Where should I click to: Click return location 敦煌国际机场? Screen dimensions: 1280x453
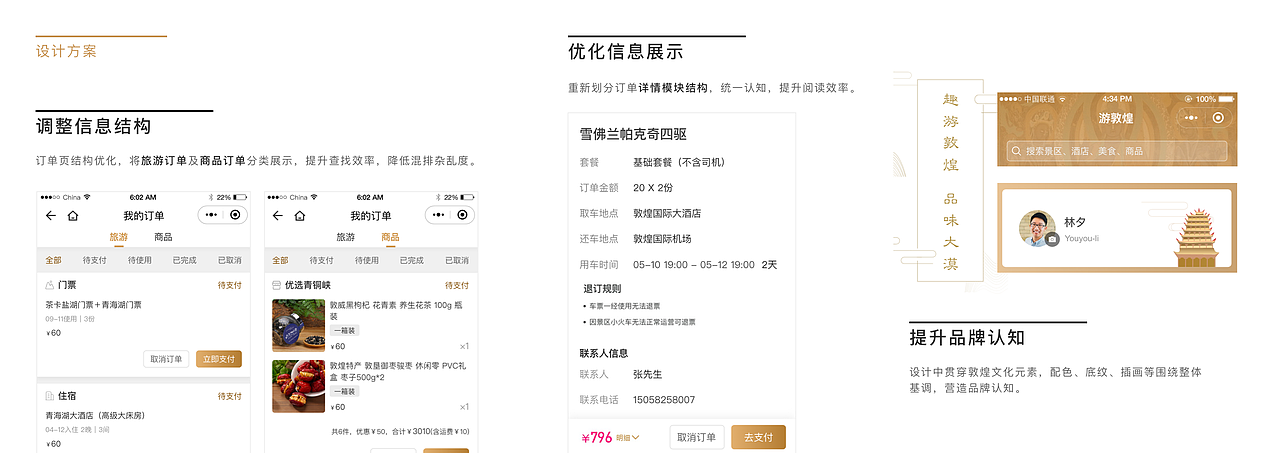tap(662, 239)
